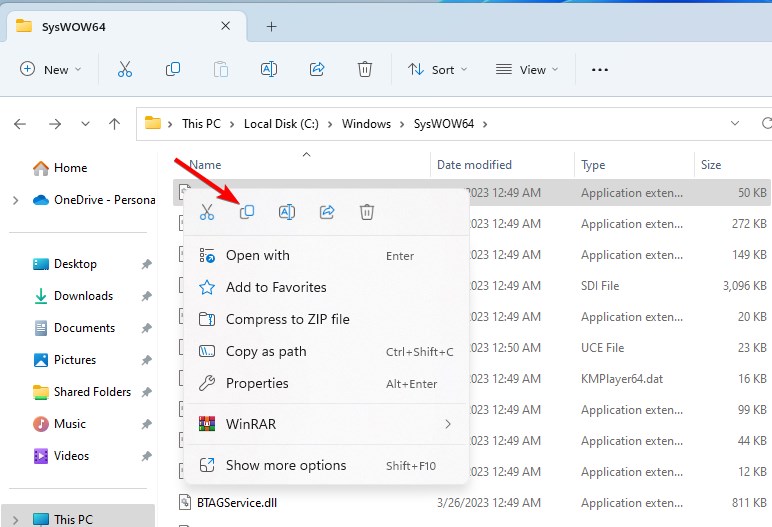Close the SysWOW64 tab
This screenshot has width=772, height=527.
[225, 26]
